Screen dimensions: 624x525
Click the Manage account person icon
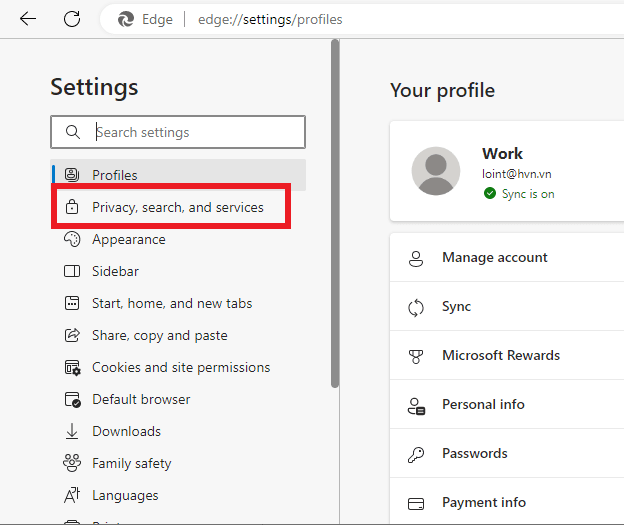pyautogui.click(x=416, y=259)
